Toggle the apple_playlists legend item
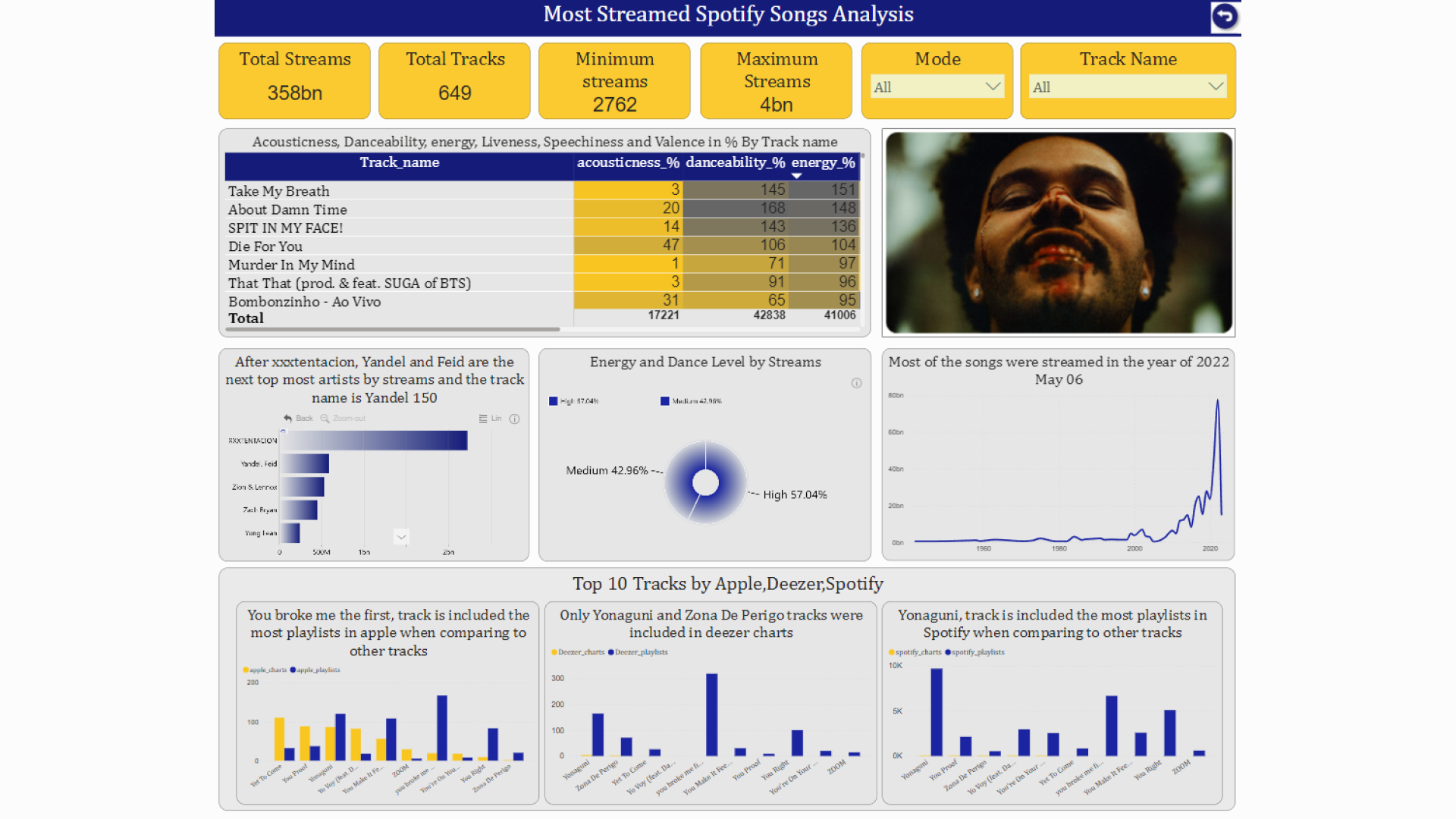 [315, 670]
